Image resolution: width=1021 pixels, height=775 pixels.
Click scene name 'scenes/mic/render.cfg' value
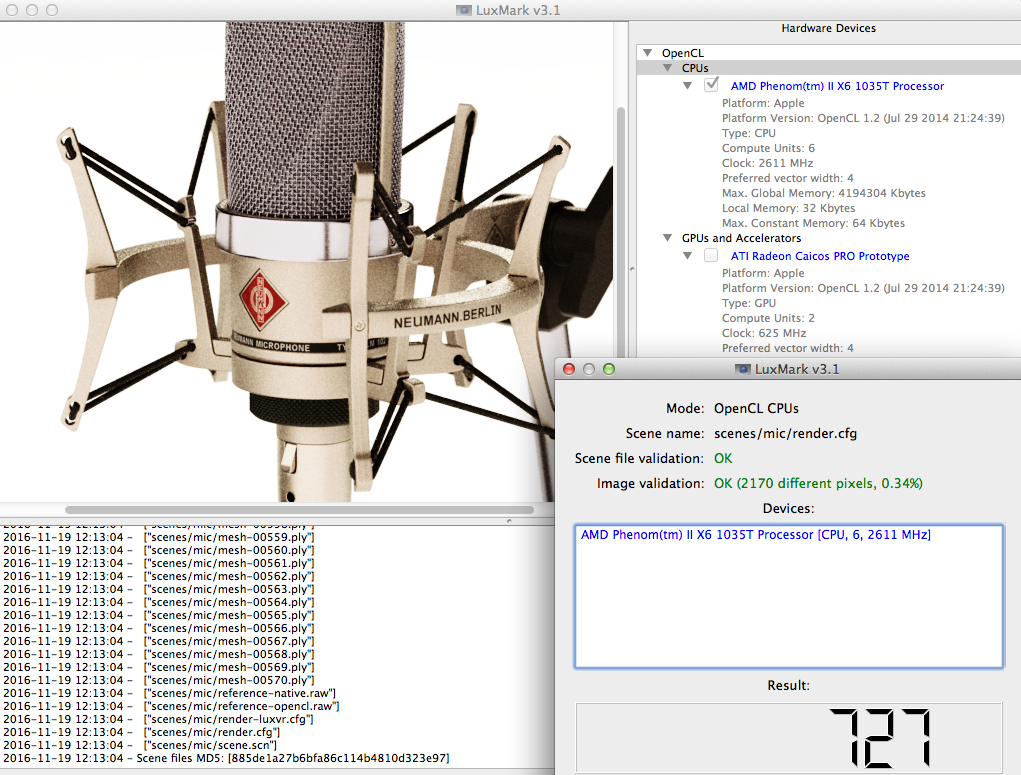(785, 434)
